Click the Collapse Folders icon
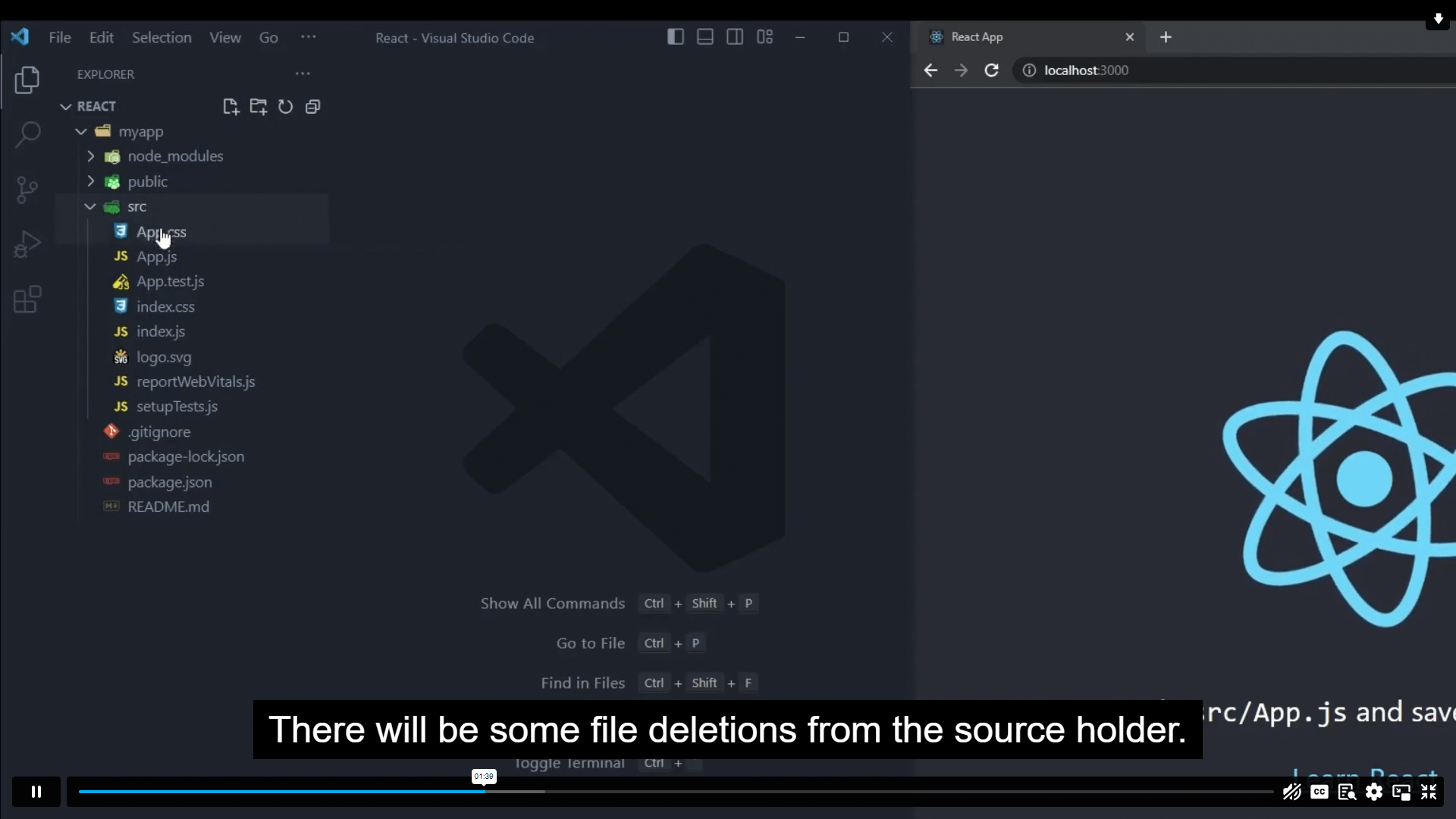This screenshot has width=1456, height=819. 314,106
